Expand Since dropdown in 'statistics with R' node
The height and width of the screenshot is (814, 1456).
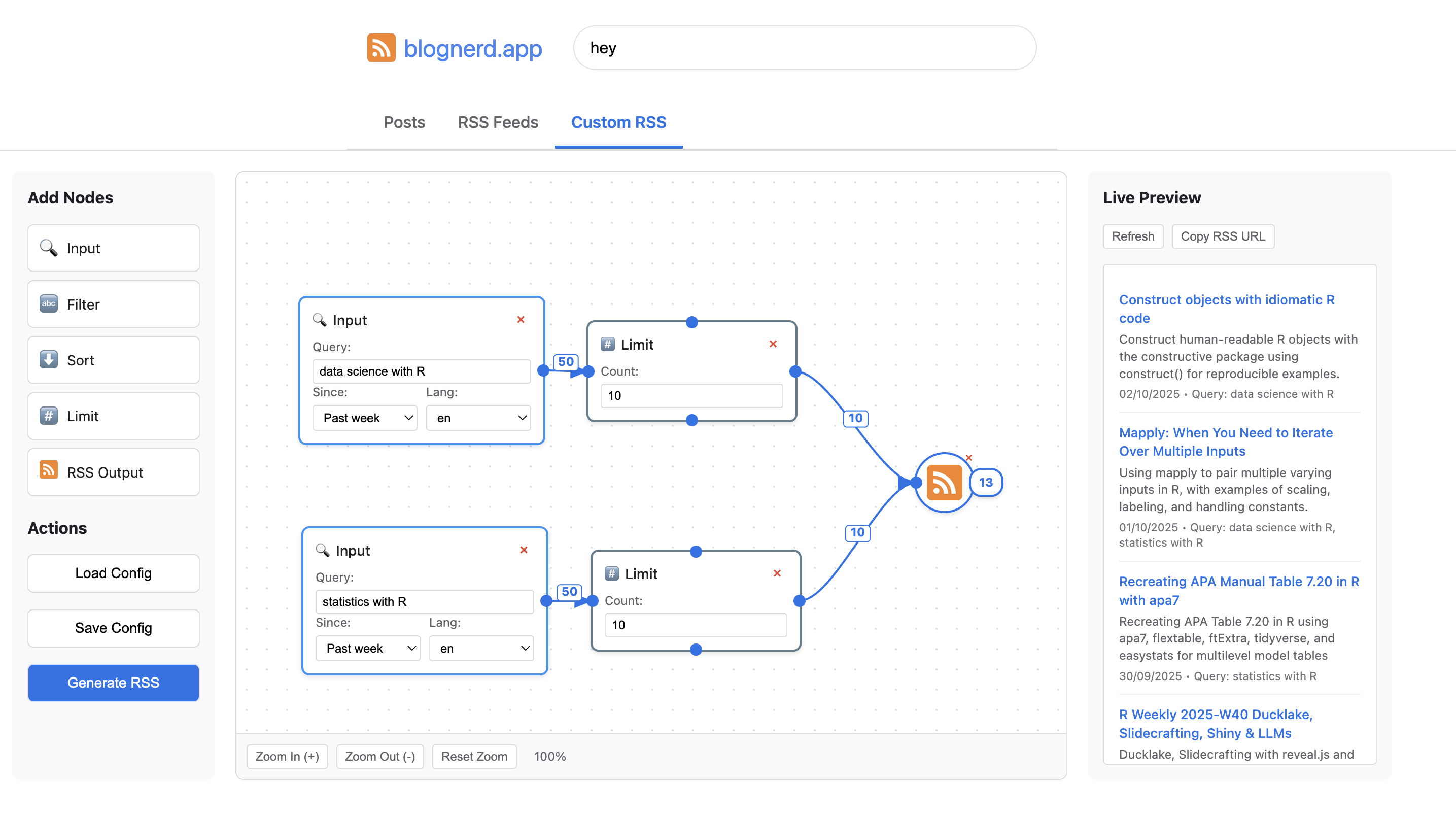click(x=368, y=649)
